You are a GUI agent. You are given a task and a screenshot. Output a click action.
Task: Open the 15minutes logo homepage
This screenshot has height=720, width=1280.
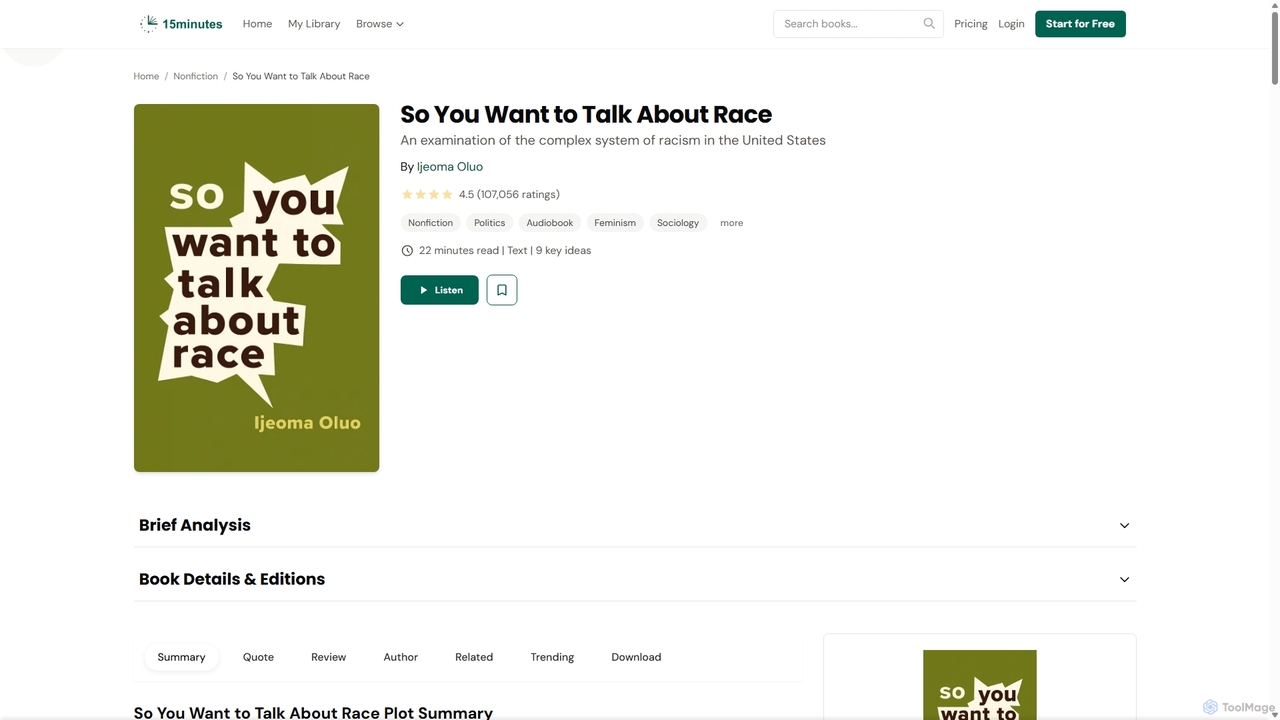(181, 24)
